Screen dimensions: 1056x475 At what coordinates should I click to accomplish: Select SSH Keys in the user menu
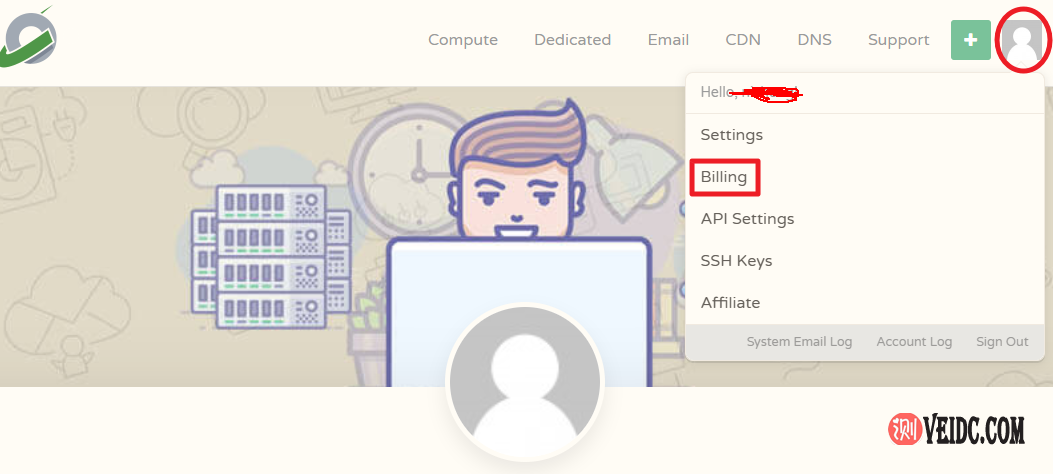pyautogui.click(x=736, y=261)
